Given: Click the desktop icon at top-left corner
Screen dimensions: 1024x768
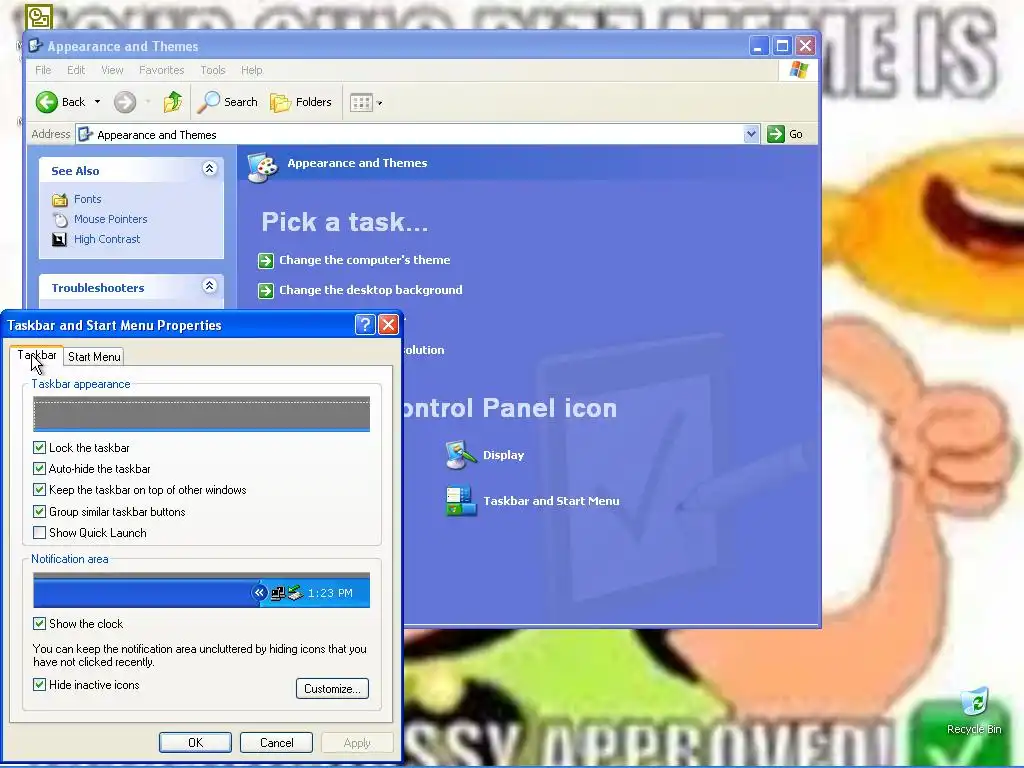Looking at the screenshot, I should pos(39,17).
